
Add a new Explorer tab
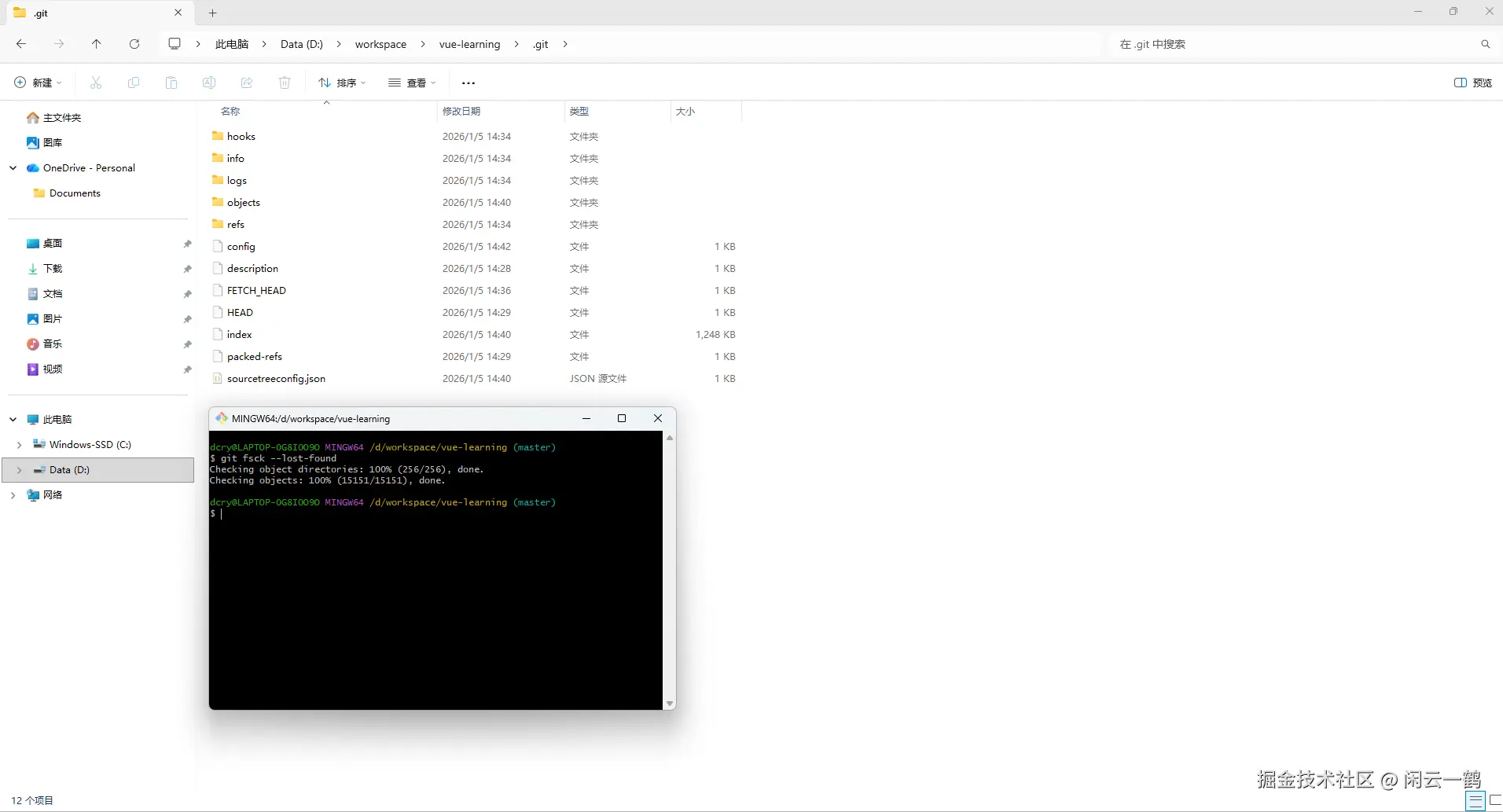tap(212, 13)
